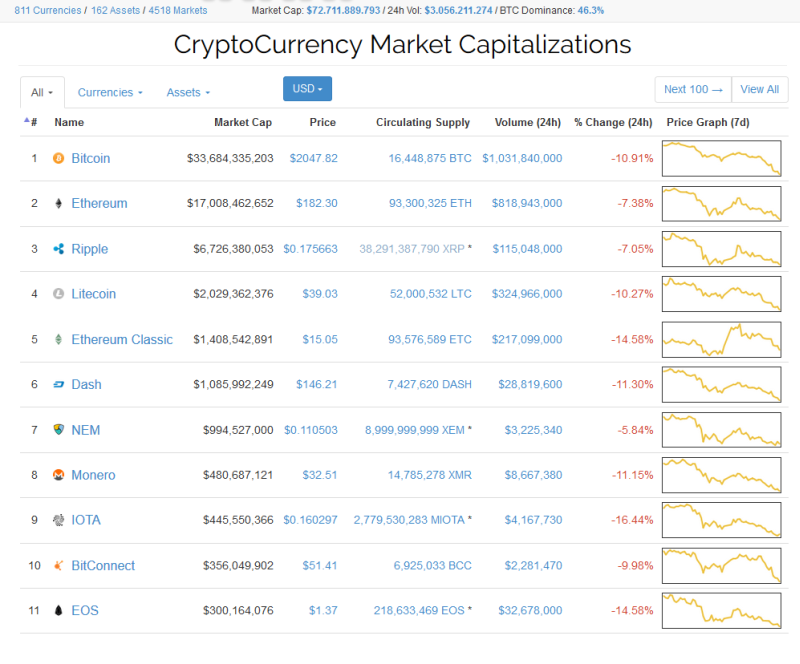Image resolution: width=800 pixels, height=664 pixels.
Task: Click the Ethereum logo icon
Action: pyautogui.click(x=58, y=203)
